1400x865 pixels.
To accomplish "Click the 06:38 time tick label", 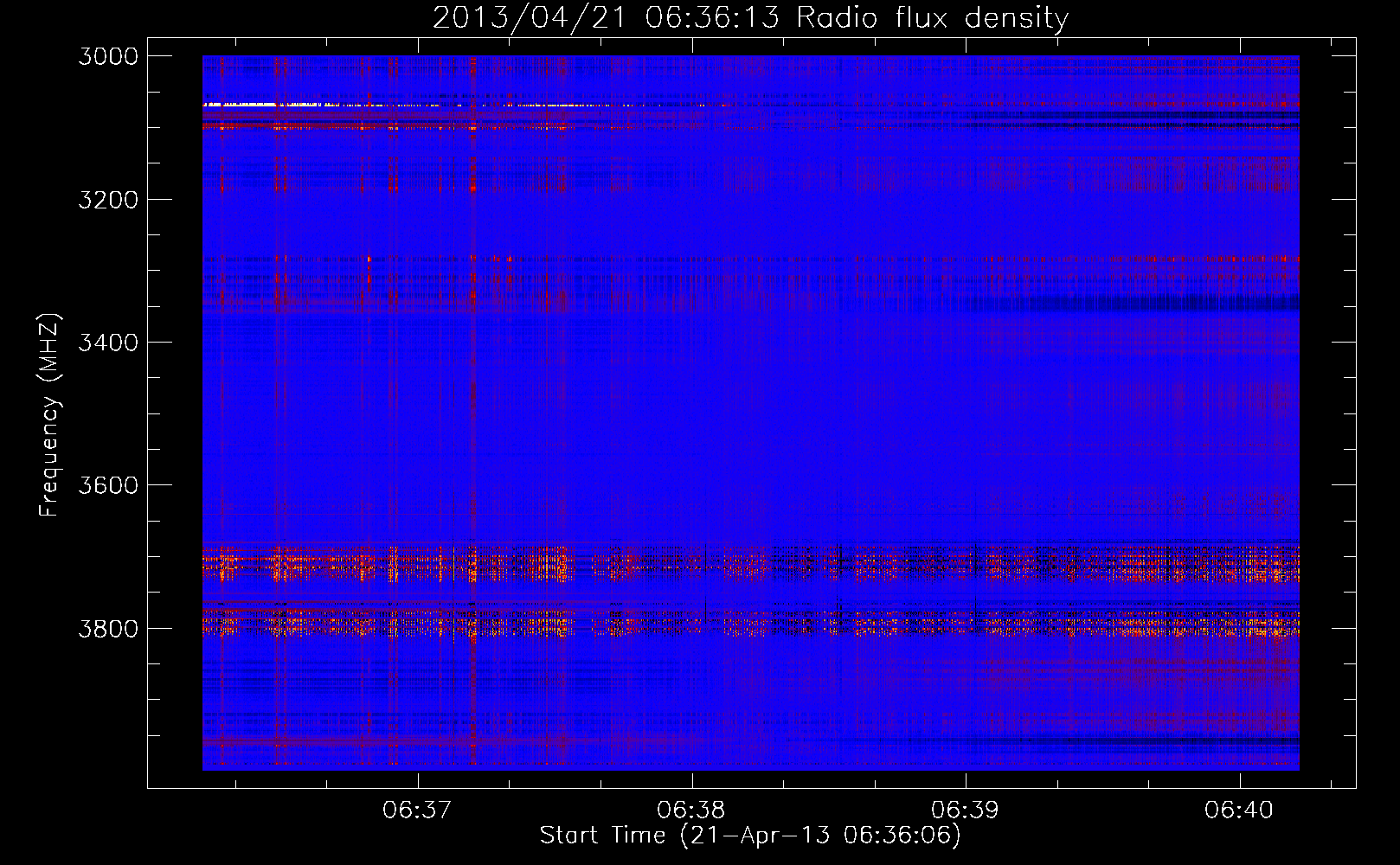I will tap(690, 810).
